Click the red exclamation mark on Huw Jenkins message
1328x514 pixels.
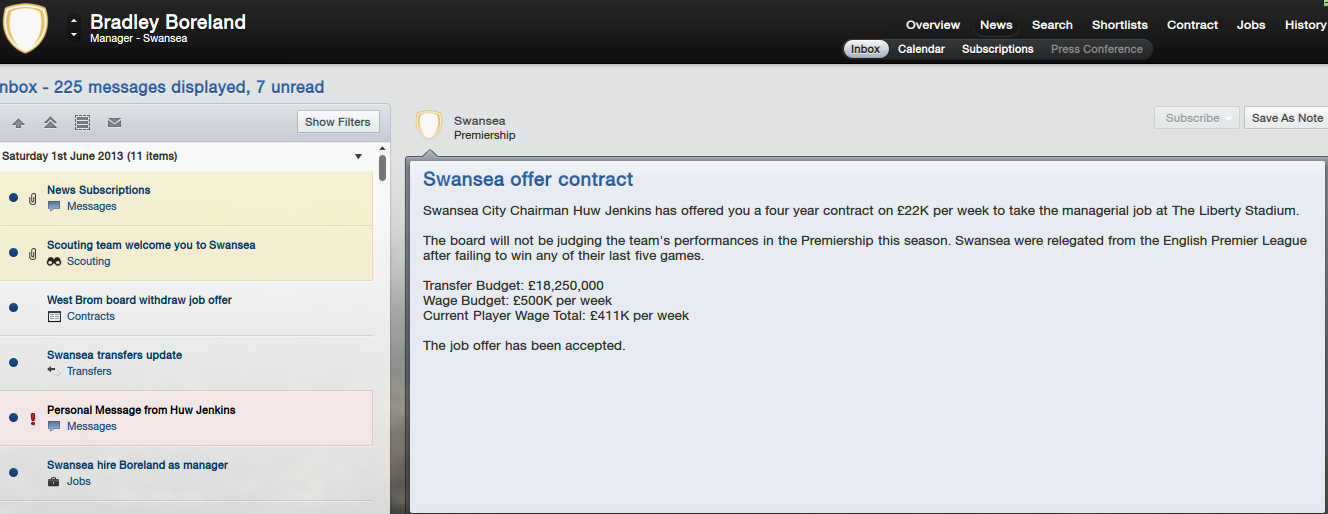pyautogui.click(x=32, y=418)
